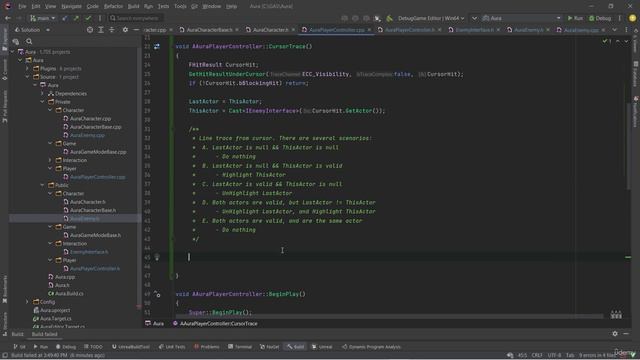Select the Build failed tab
The height and width of the screenshot is (360, 640).
(44, 334)
